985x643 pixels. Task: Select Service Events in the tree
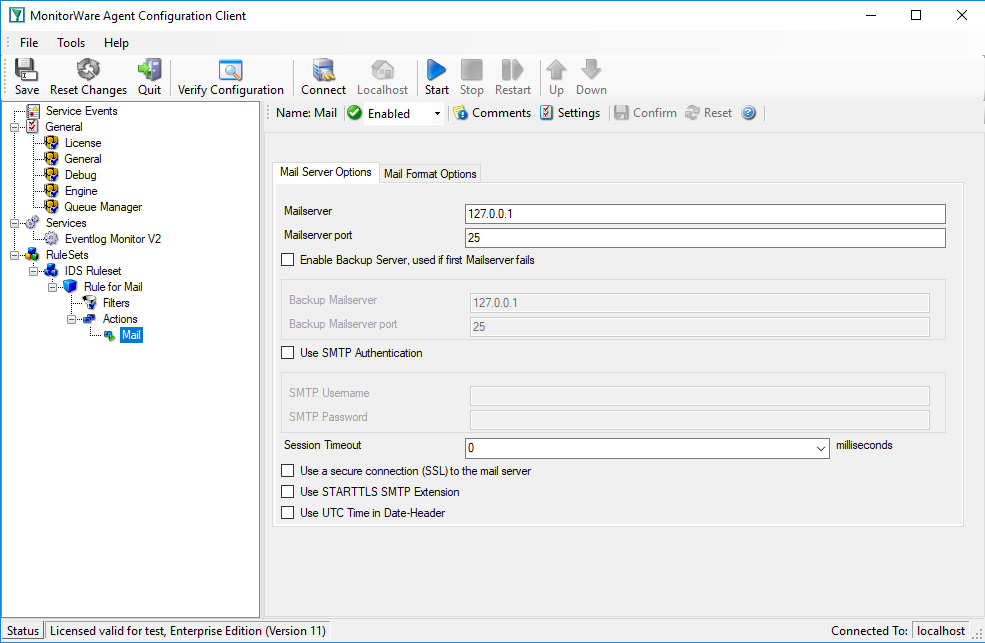pyautogui.click(x=82, y=111)
